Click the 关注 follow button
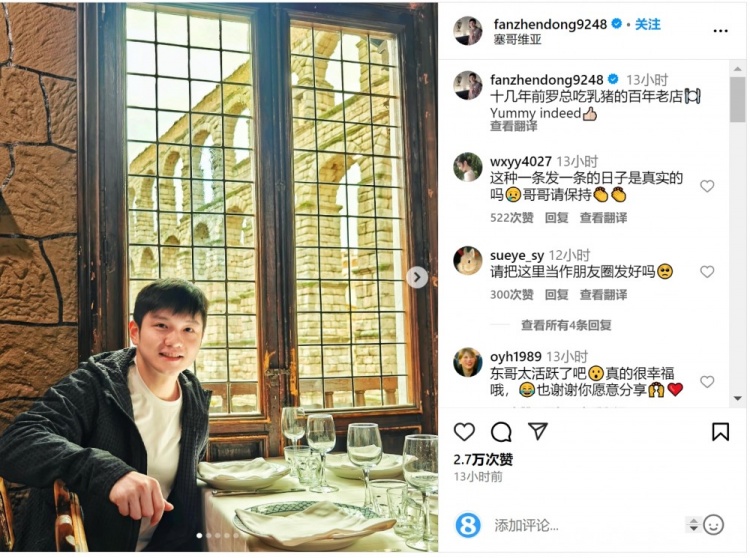This screenshot has width=750, height=558. [648, 24]
